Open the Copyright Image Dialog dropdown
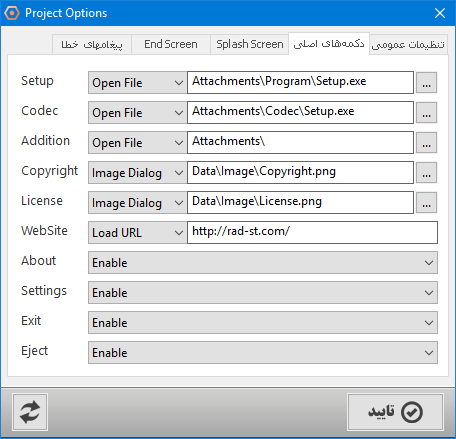The width and height of the screenshot is (456, 439). point(137,173)
